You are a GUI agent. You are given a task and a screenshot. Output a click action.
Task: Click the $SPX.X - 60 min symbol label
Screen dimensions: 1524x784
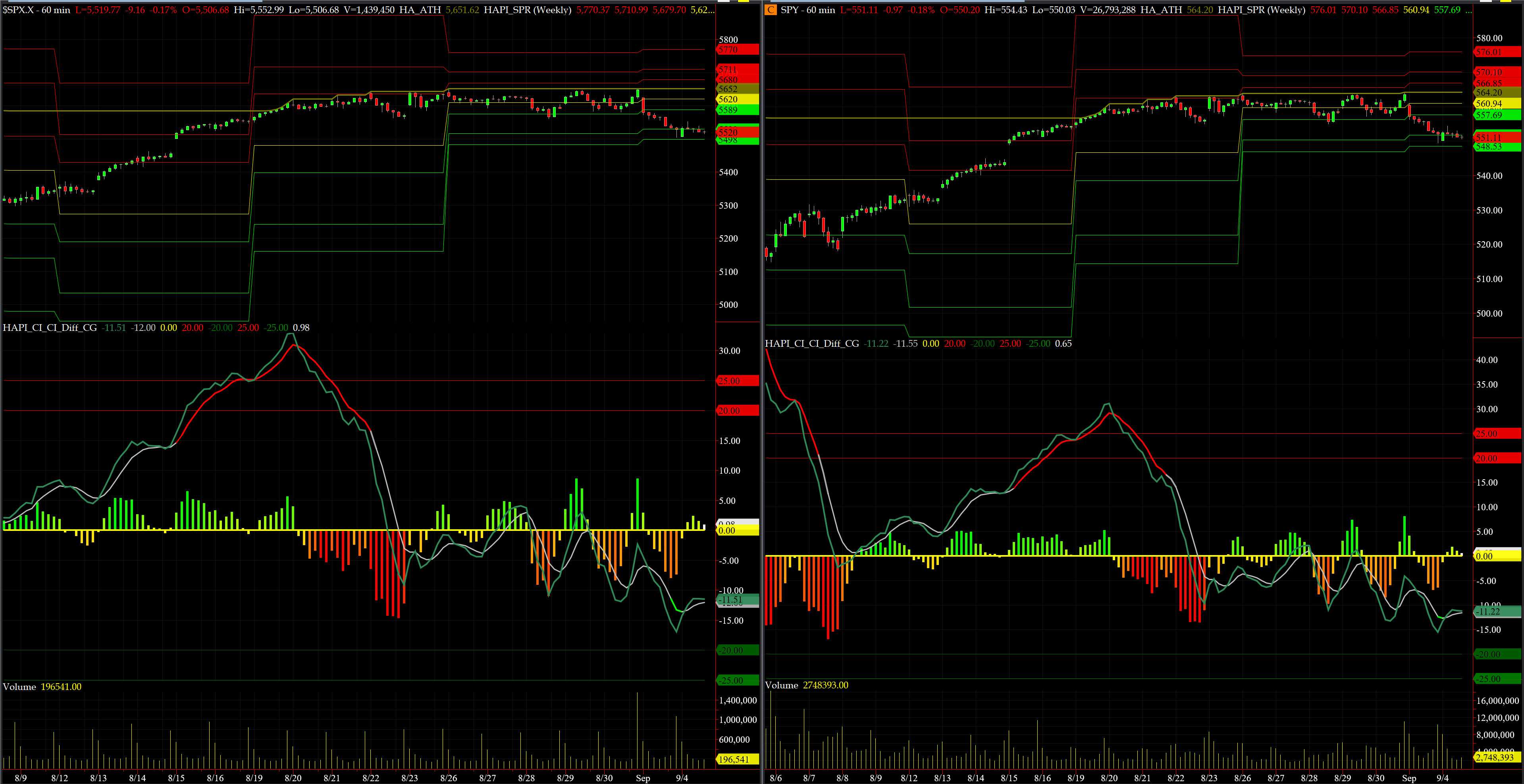[x=36, y=10]
